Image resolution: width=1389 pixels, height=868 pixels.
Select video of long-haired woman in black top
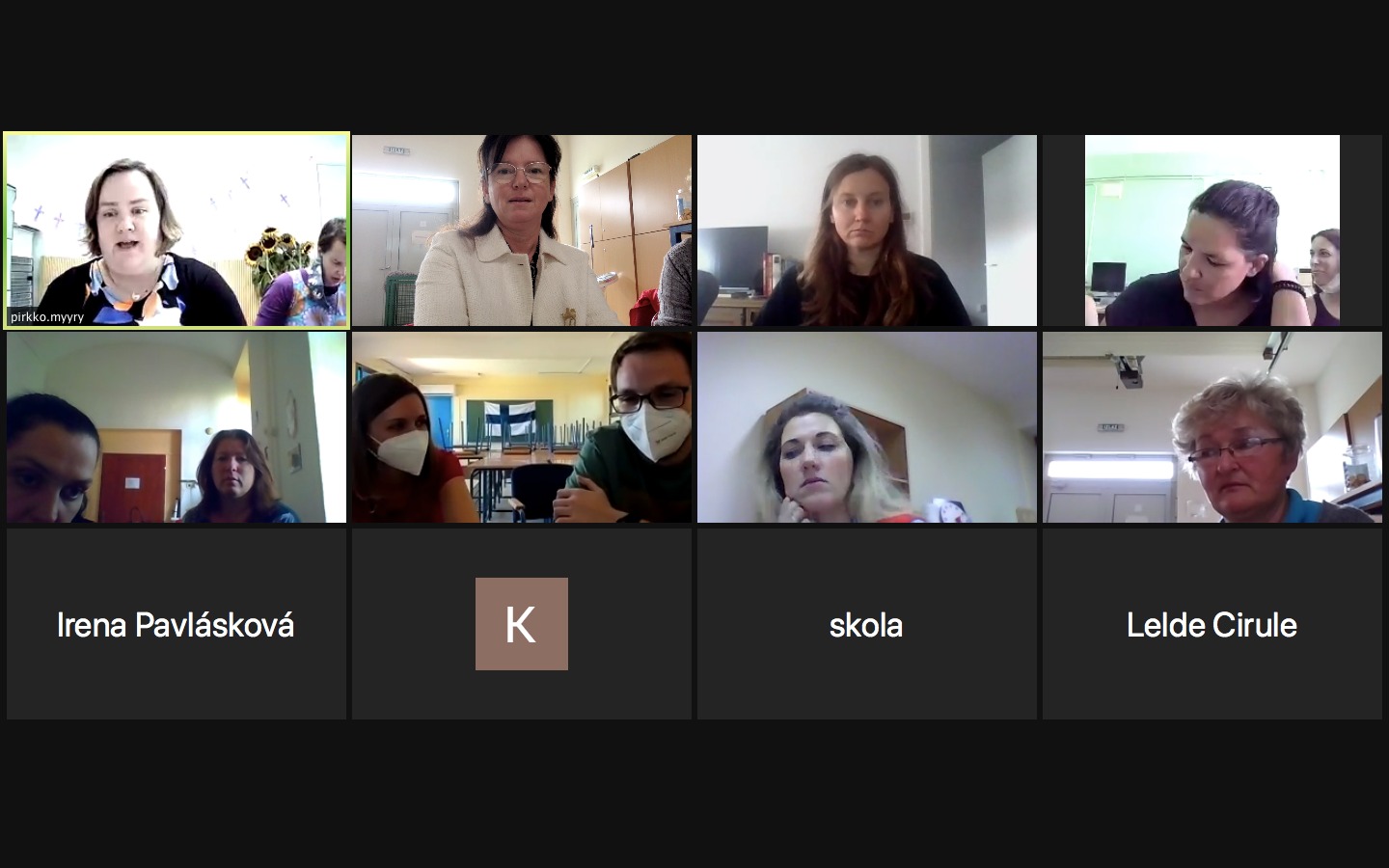tap(867, 231)
